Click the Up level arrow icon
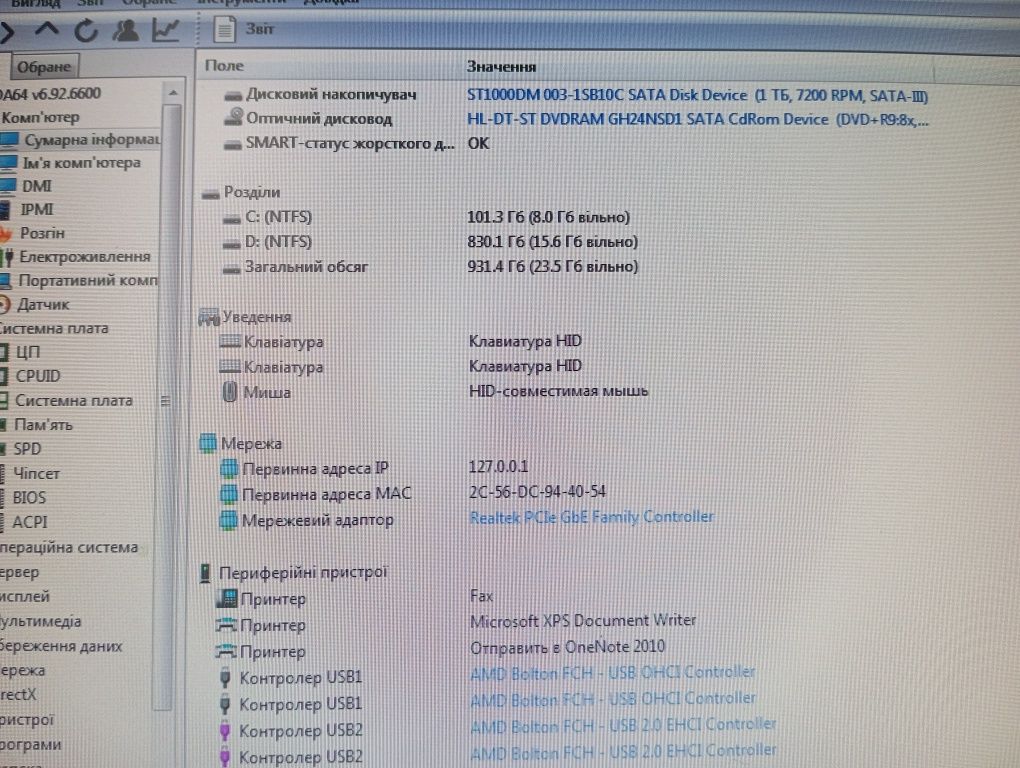 47,29
